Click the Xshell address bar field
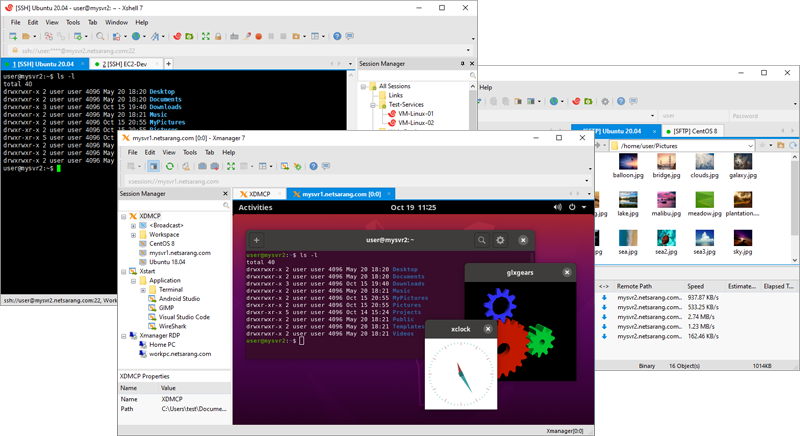 coord(237,50)
